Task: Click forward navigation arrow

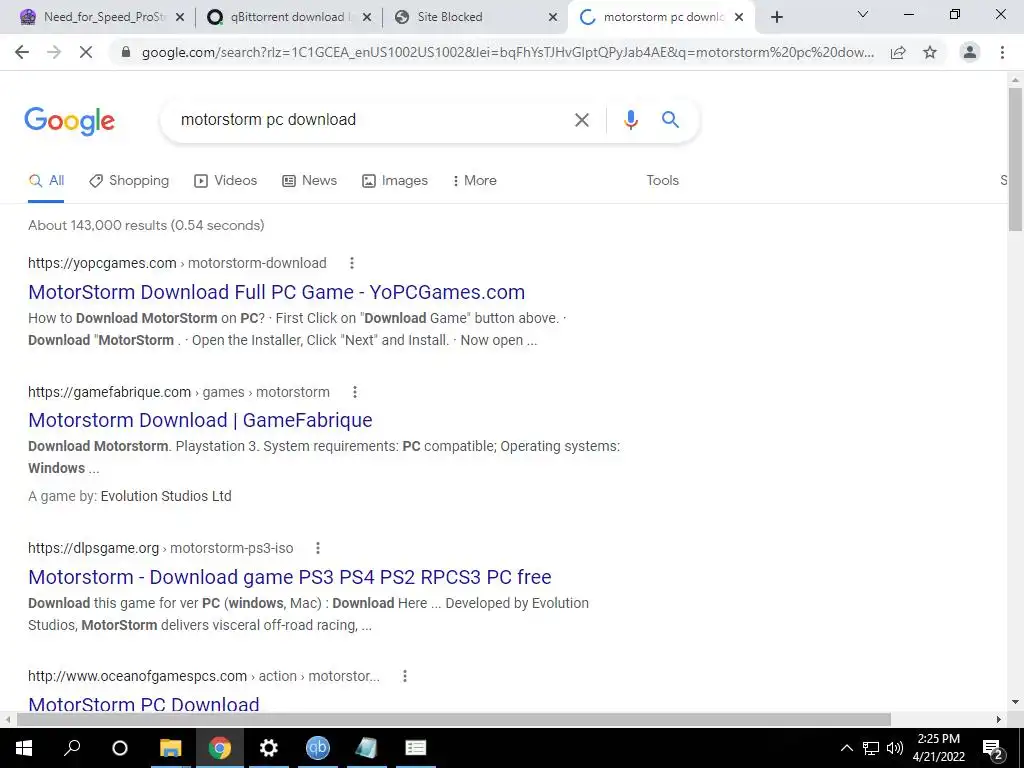Action: point(54,52)
